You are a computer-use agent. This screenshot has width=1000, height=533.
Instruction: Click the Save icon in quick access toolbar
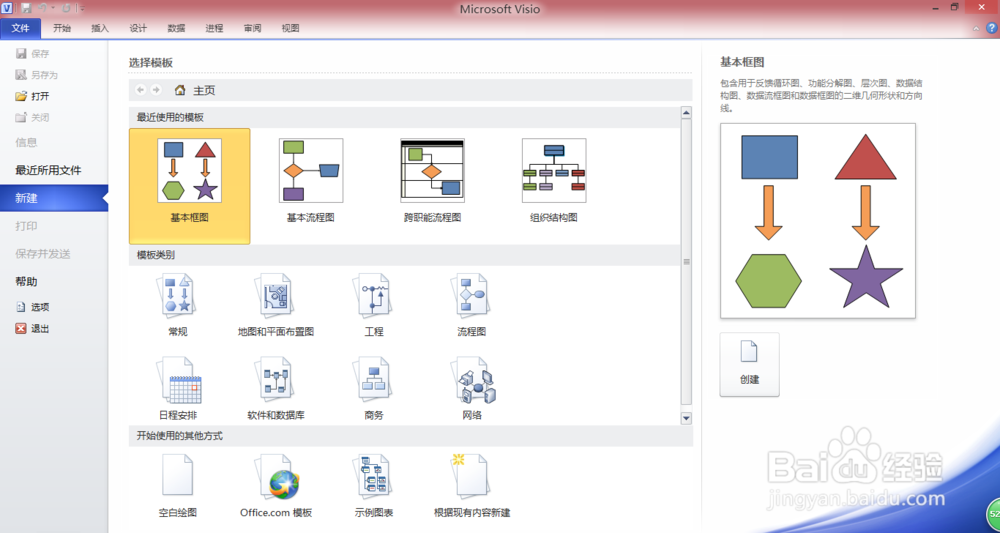point(26,8)
